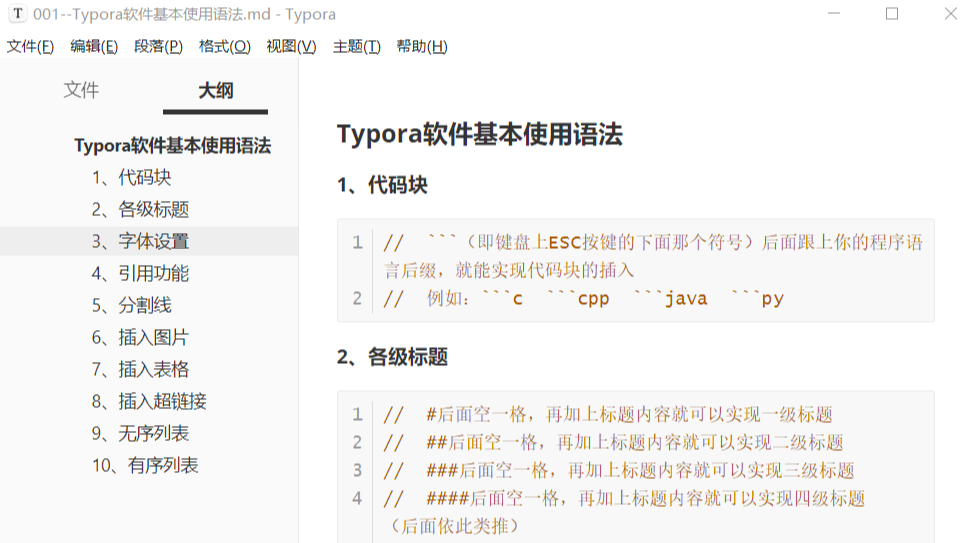The height and width of the screenshot is (543, 966).
Task: Click the code line about 四级标题
Action: click(x=624, y=499)
